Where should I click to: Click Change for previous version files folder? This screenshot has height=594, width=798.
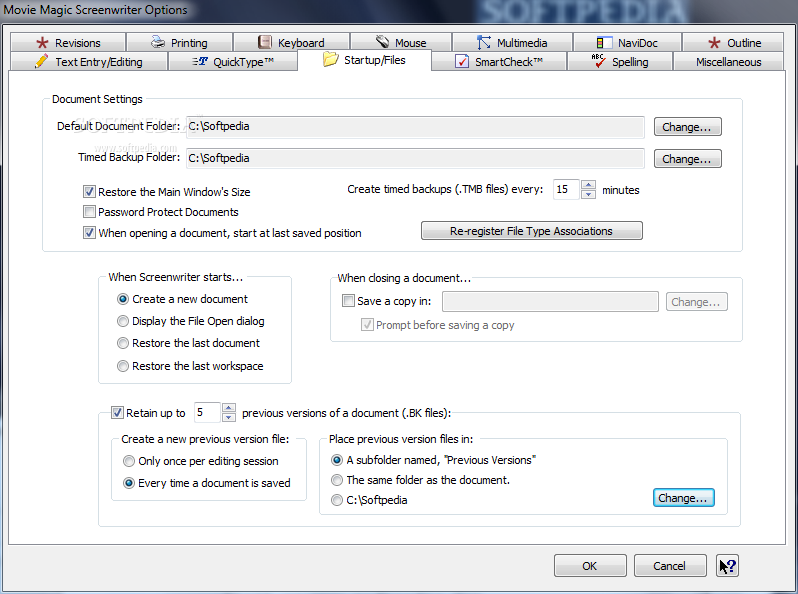pyautogui.click(x=683, y=498)
